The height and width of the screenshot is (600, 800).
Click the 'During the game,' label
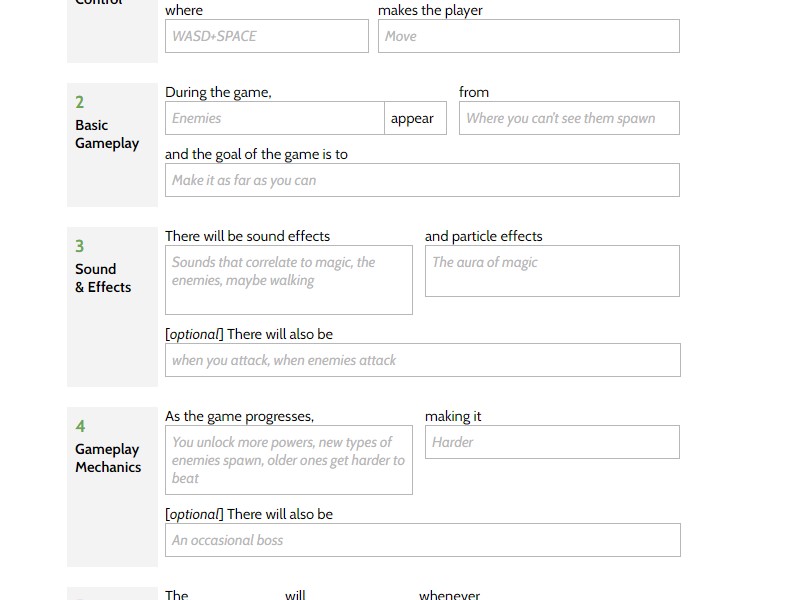(218, 92)
